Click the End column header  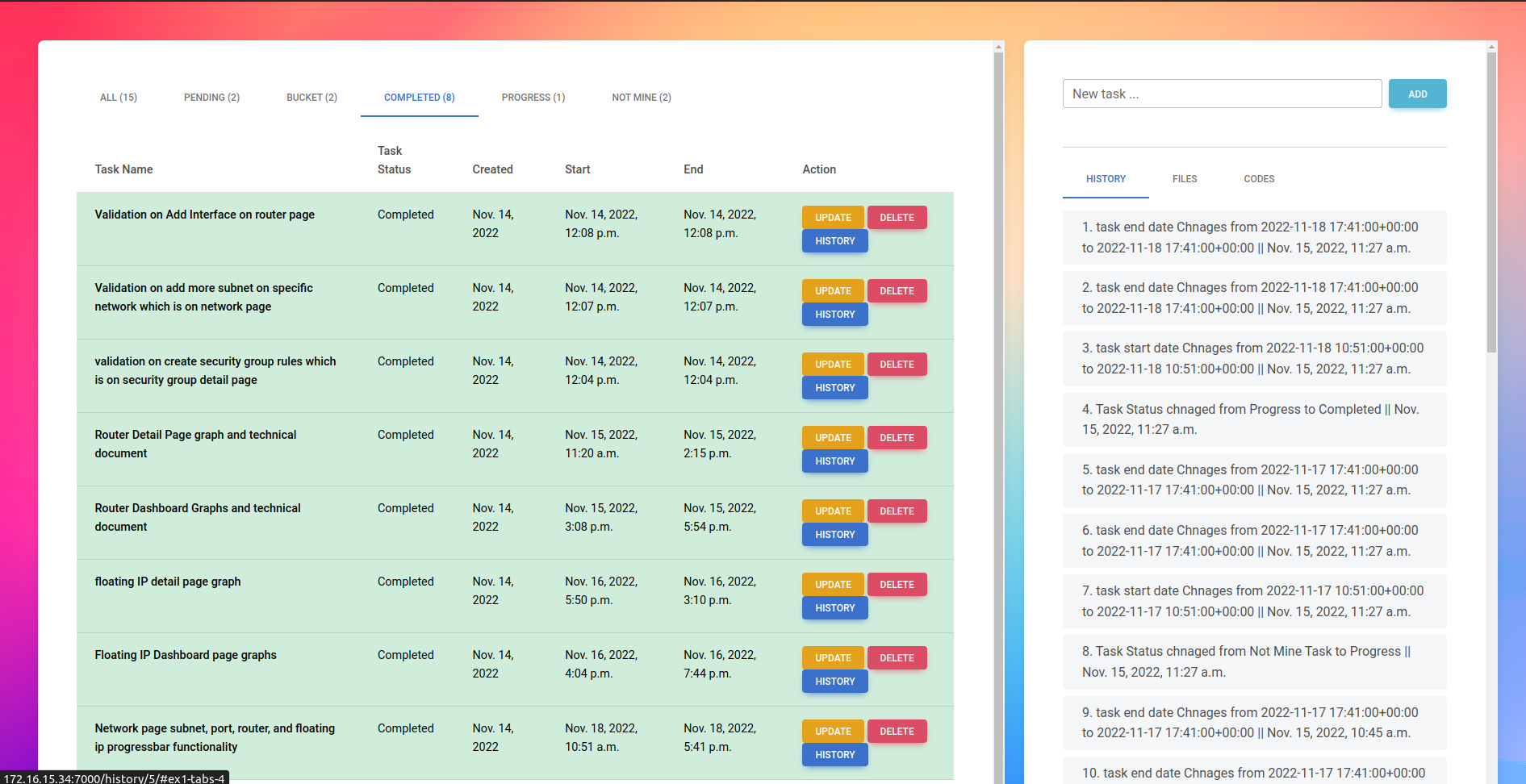pyautogui.click(x=693, y=169)
